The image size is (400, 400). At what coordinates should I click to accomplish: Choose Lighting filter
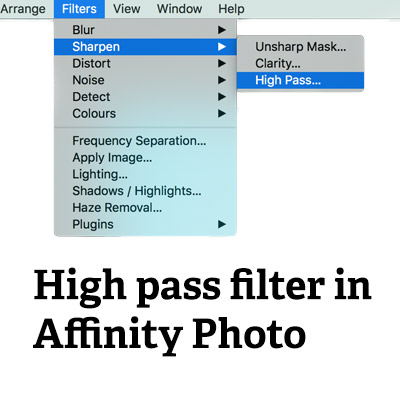click(145, 174)
